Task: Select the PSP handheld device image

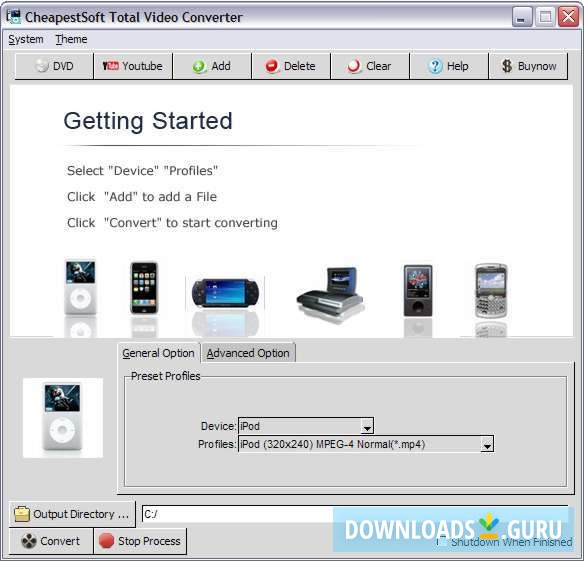Action: pyautogui.click(x=225, y=293)
